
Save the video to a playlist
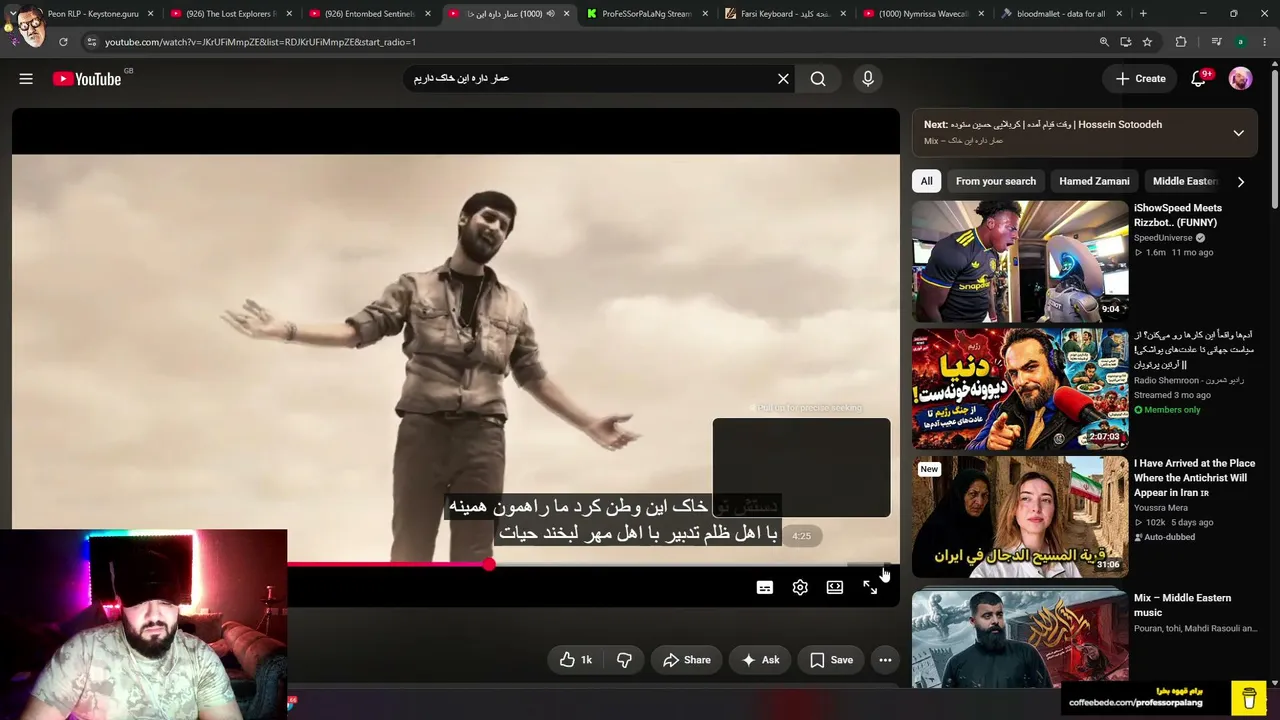tap(831, 660)
